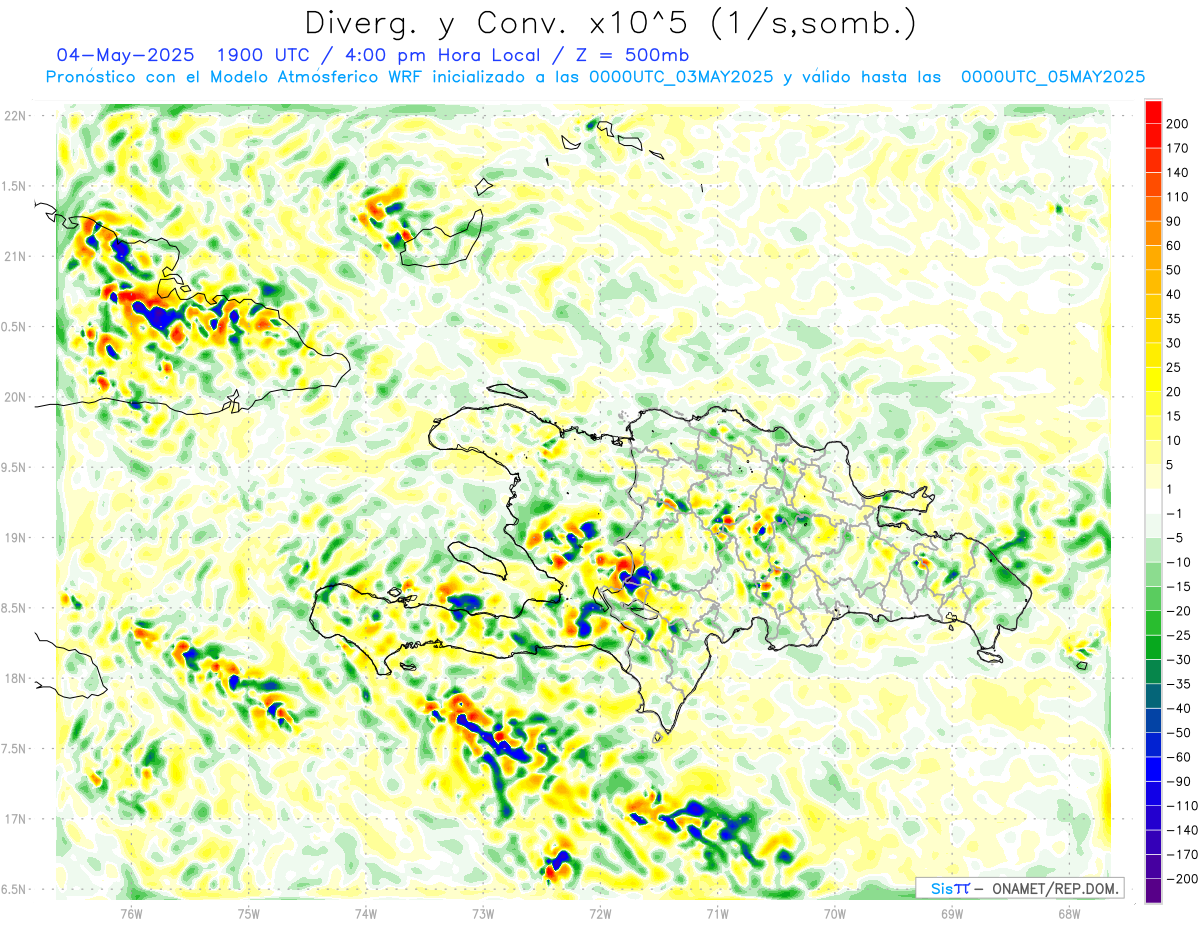
Task: Click the positive 200 colorbar label
Action: coord(1179,123)
